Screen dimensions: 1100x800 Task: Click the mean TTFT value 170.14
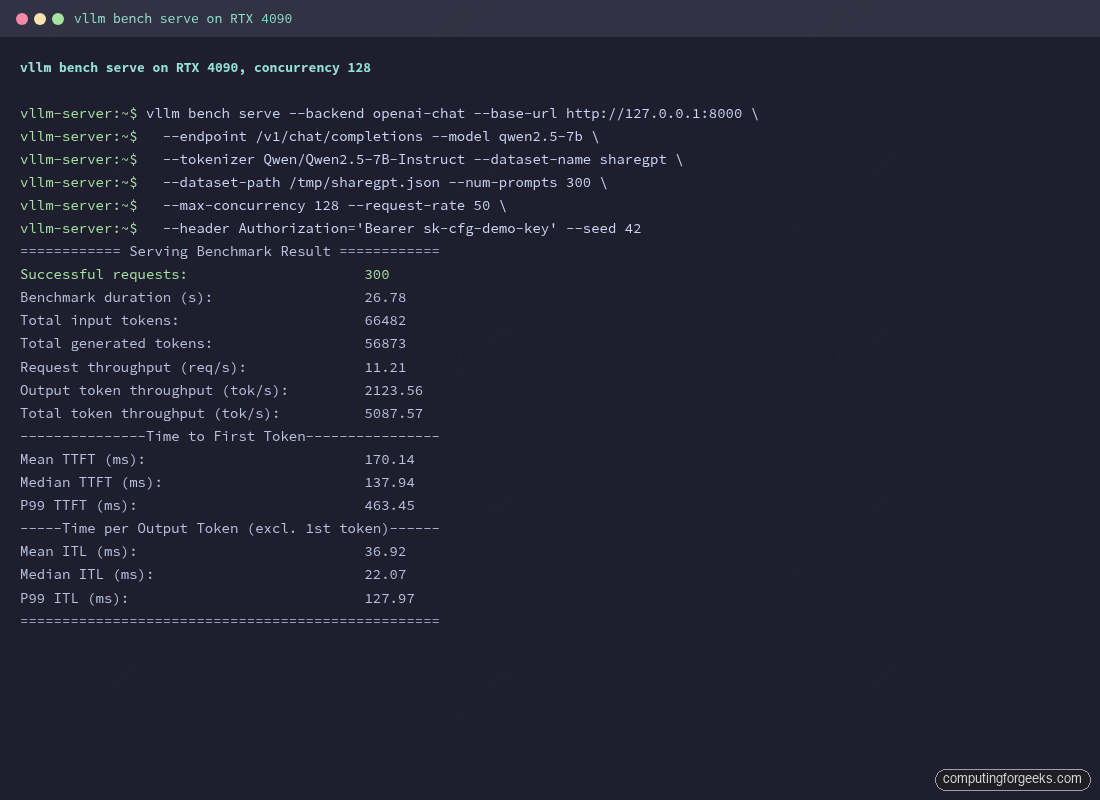(x=389, y=460)
